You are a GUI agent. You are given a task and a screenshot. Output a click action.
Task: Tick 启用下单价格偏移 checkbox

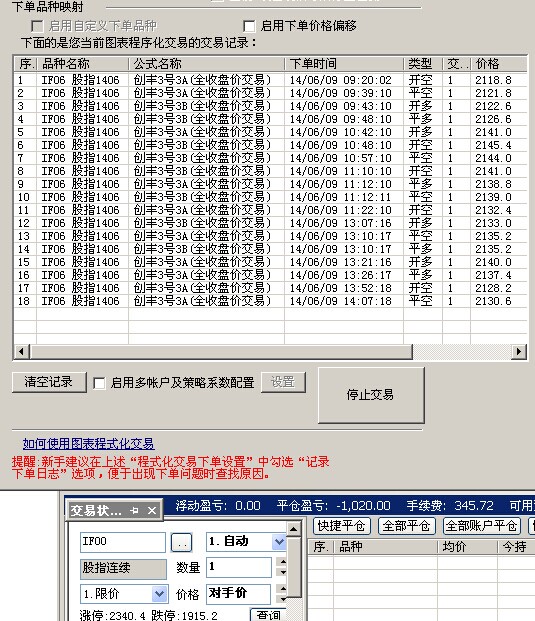(249, 26)
